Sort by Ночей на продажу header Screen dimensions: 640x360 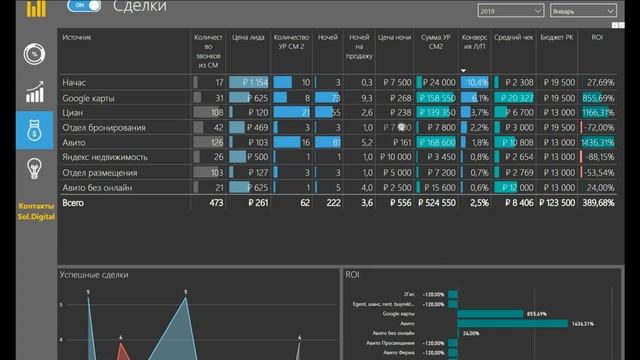(x=359, y=47)
